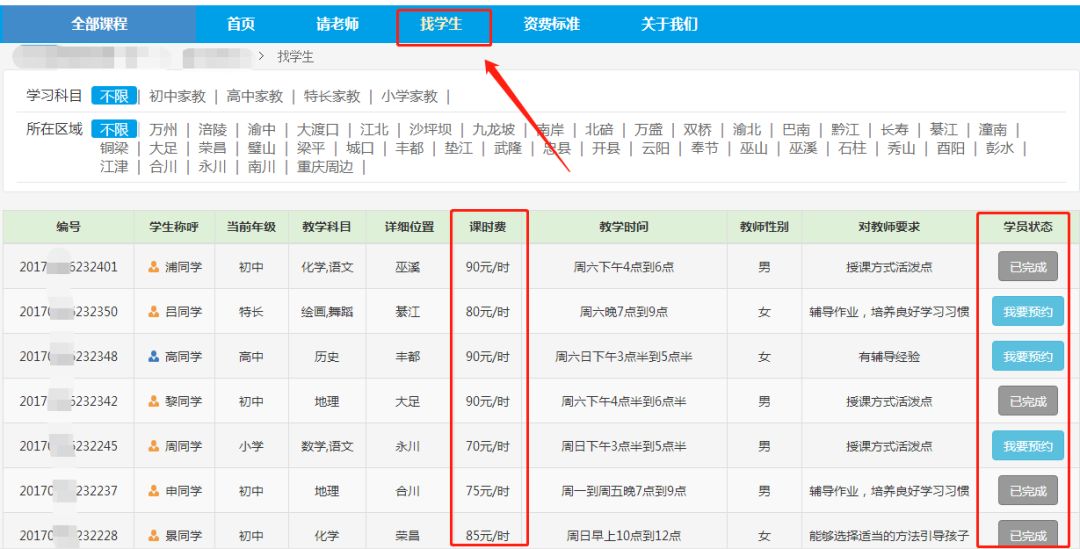Click the student icon beside 周同学
Viewport: 1080px width, 549px height.
pyautogui.click(x=154, y=446)
